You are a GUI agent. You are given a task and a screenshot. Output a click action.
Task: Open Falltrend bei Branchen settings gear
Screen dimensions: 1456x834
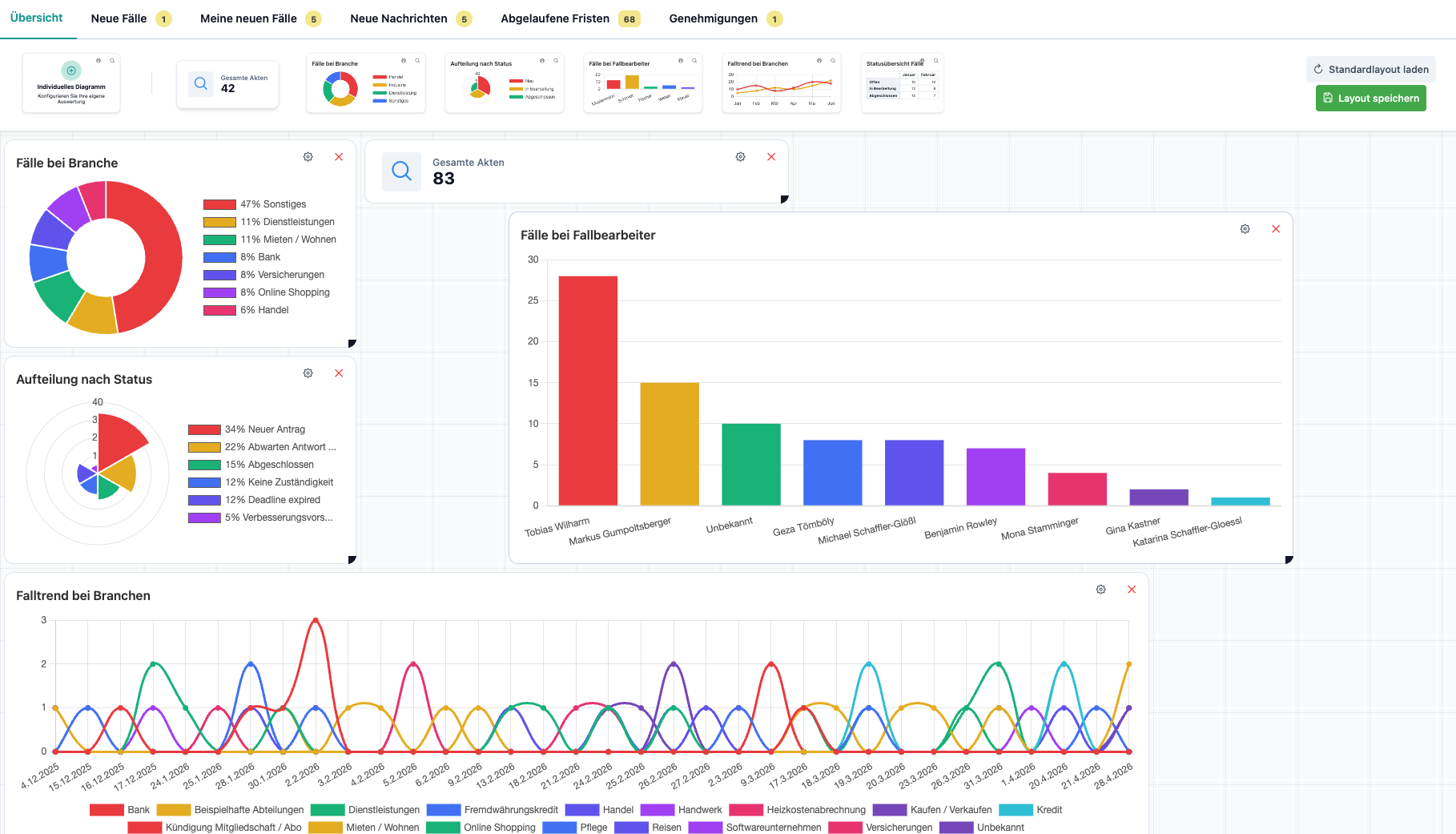(x=1101, y=590)
